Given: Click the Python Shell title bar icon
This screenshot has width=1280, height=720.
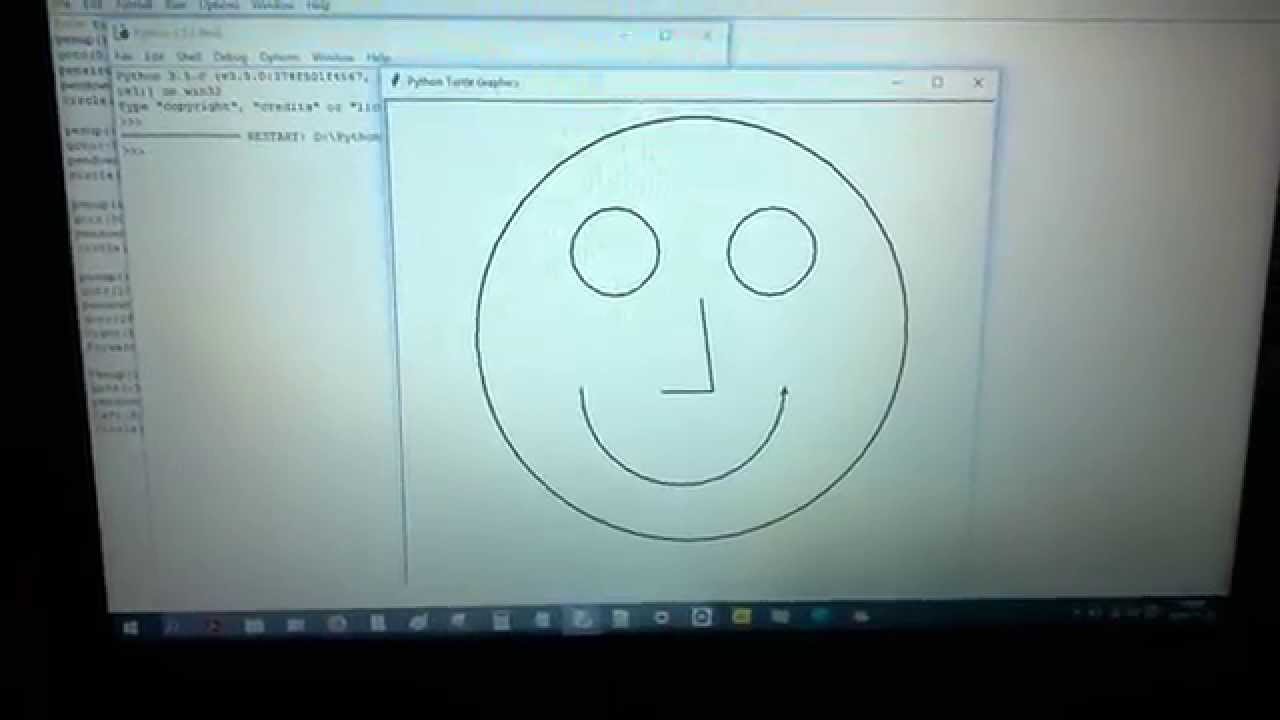Looking at the screenshot, I should click(123, 34).
